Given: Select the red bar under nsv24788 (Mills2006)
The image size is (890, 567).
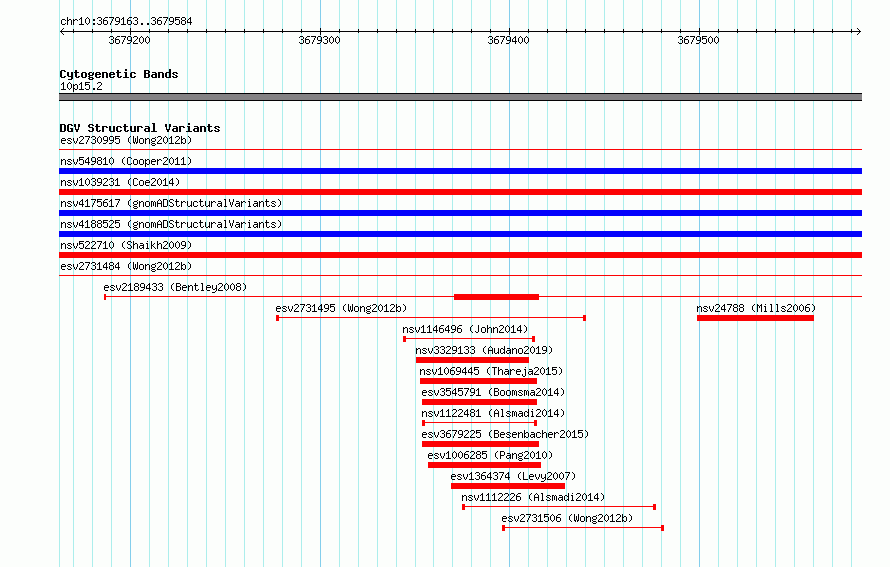Looking at the screenshot, I should click(755, 318).
